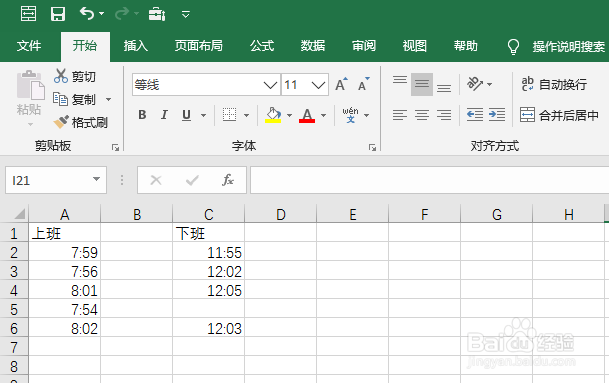The height and width of the screenshot is (383, 609).
Task: Switch to the 插入 tab
Action: (136, 46)
